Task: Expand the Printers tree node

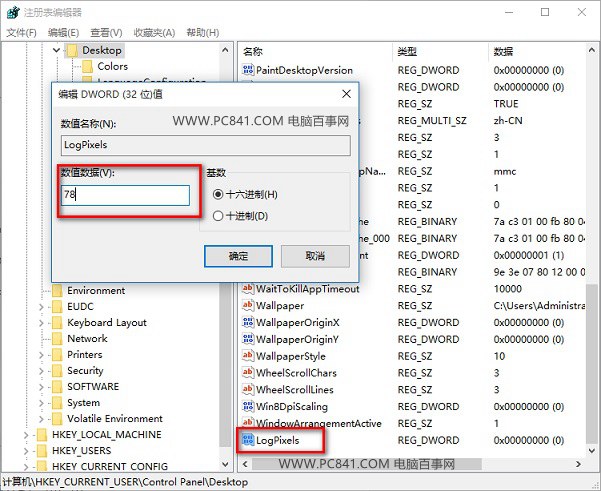Action: 41,355
